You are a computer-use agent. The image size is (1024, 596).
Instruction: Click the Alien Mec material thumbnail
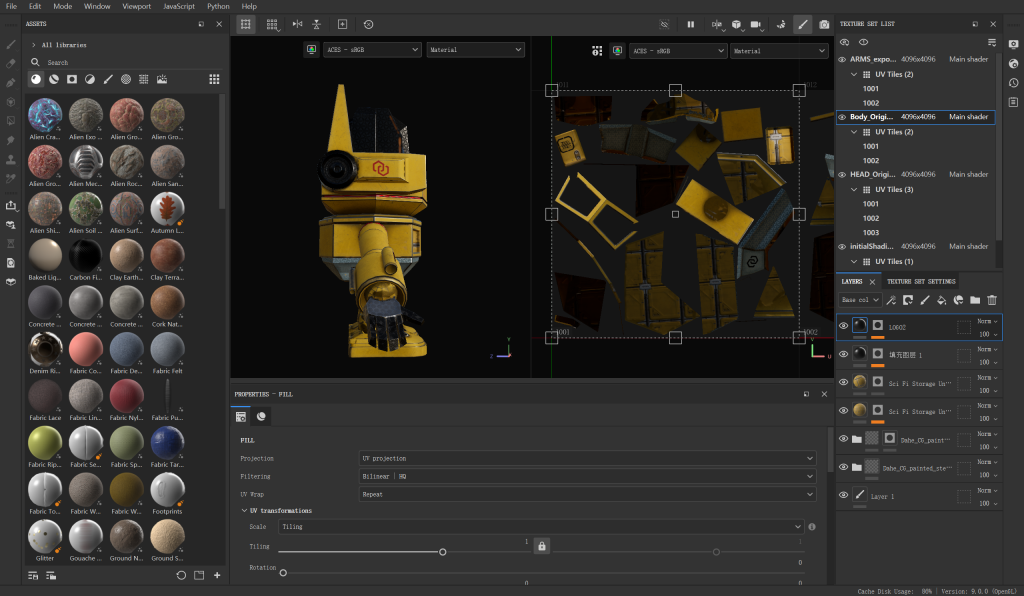point(84,163)
